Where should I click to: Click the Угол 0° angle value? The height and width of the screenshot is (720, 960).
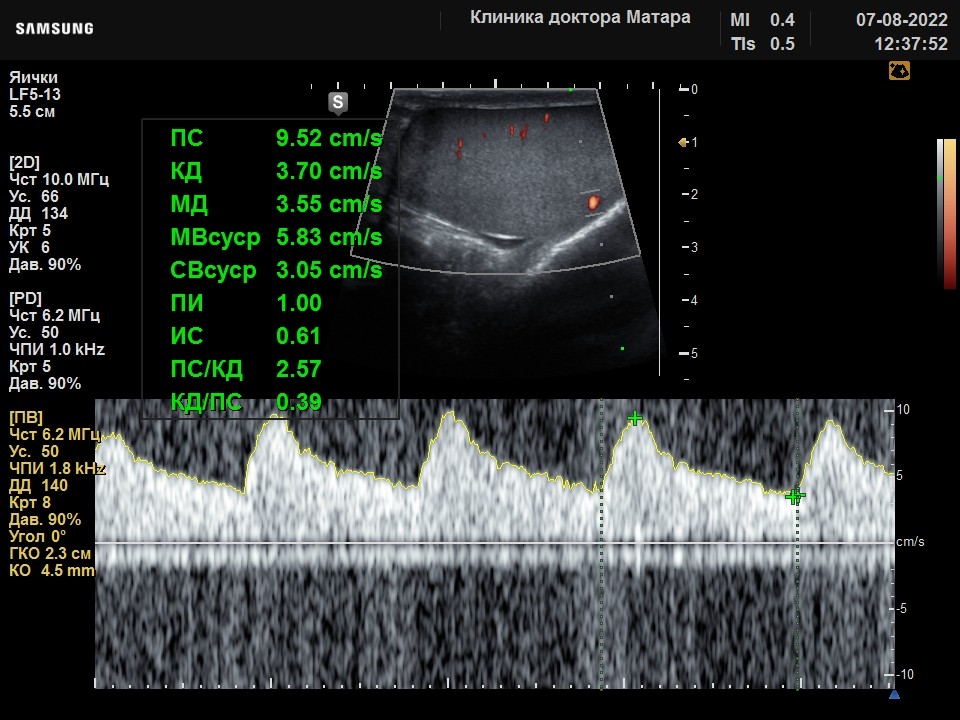click(37, 537)
